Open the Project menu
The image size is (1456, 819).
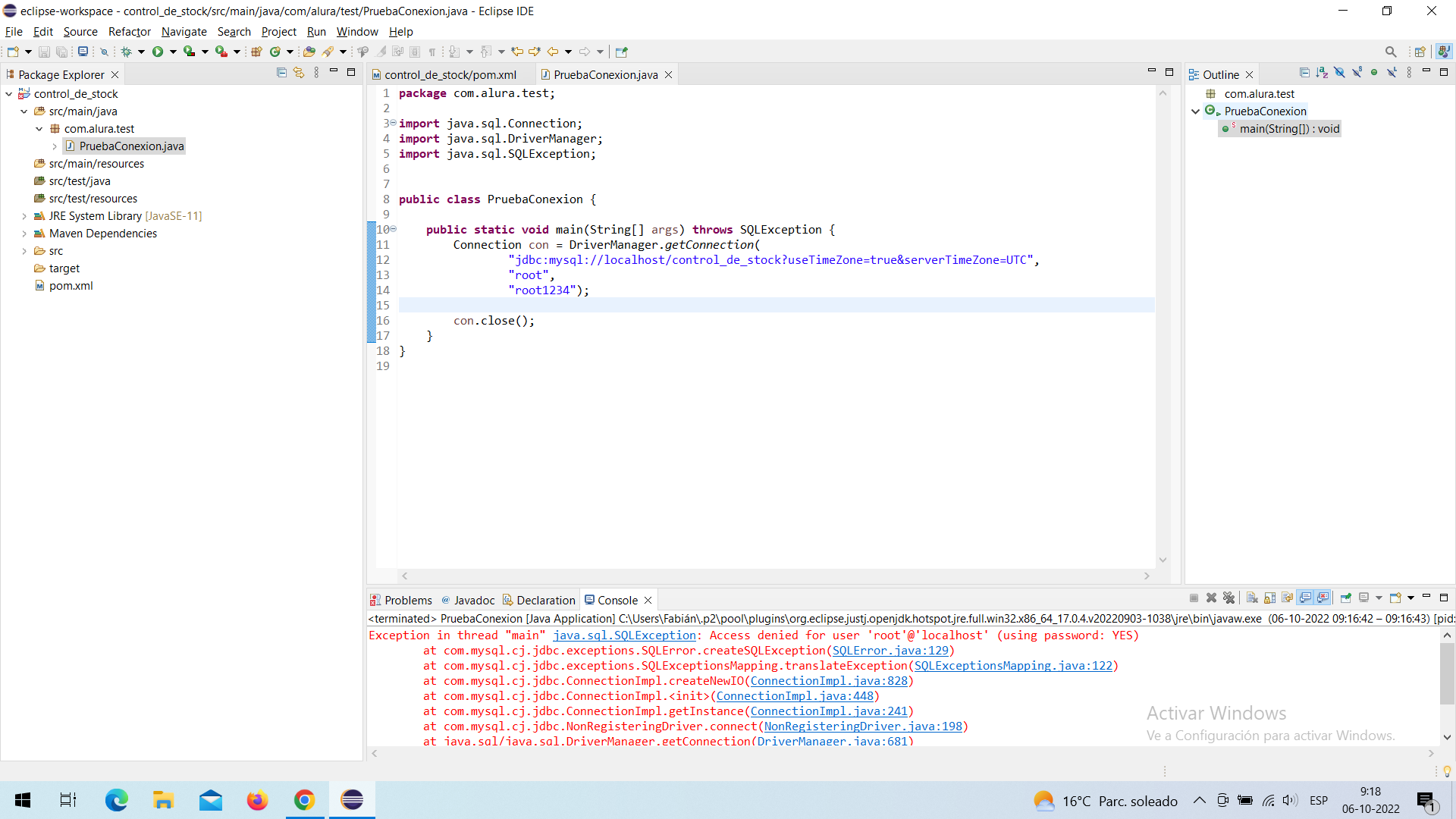[279, 32]
